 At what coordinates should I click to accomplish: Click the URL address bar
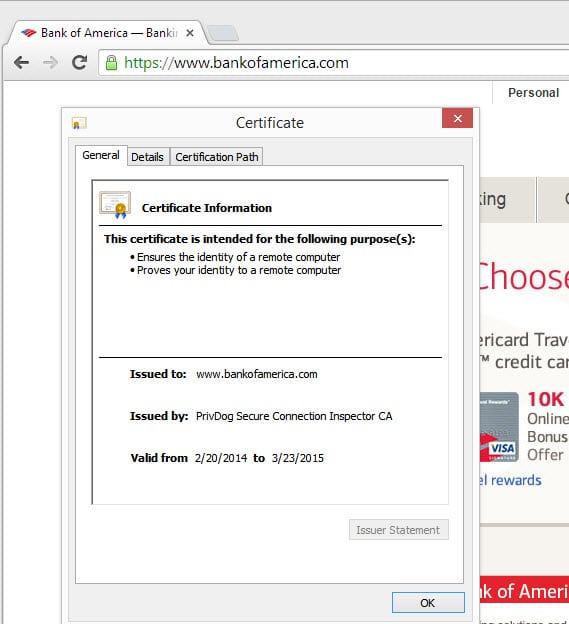click(x=333, y=63)
